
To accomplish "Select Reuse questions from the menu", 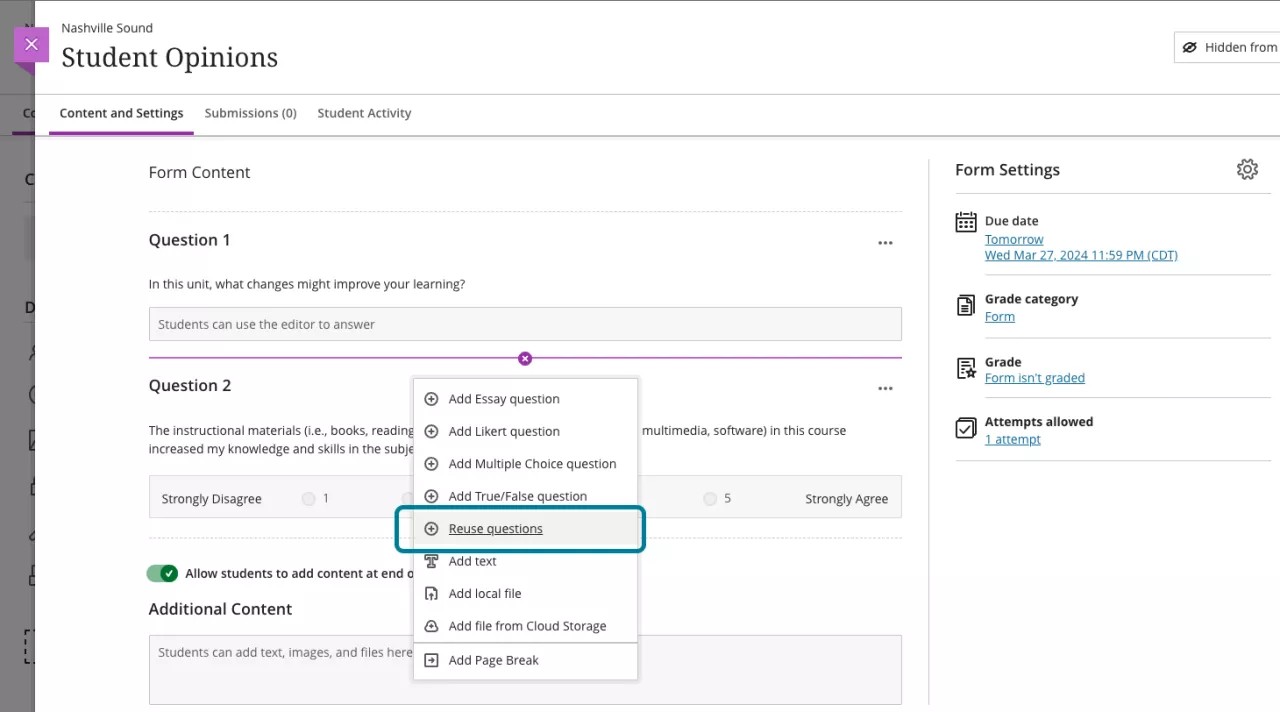I will point(496,528).
